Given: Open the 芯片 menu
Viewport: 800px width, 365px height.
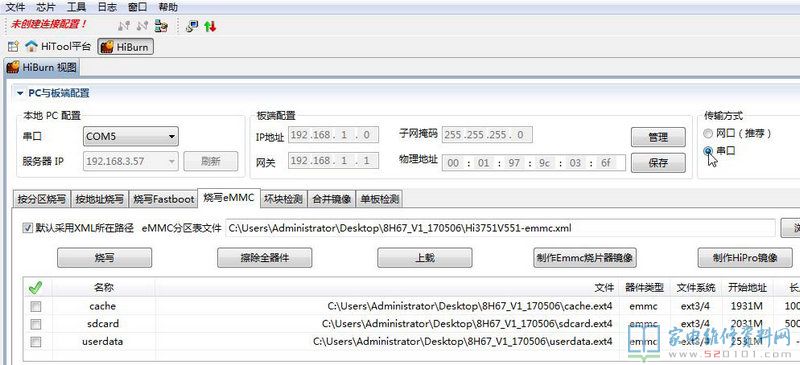Looking at the screenshot, I should [x=46, y=7].
